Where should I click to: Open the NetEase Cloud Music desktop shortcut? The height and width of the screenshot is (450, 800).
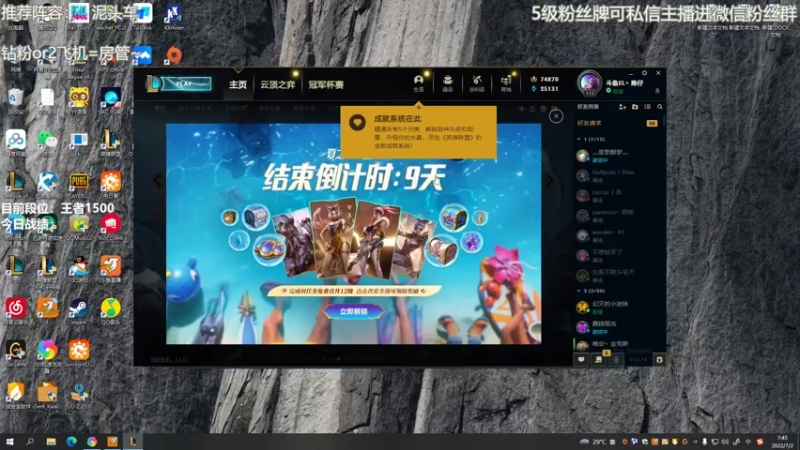pos(15,311)
